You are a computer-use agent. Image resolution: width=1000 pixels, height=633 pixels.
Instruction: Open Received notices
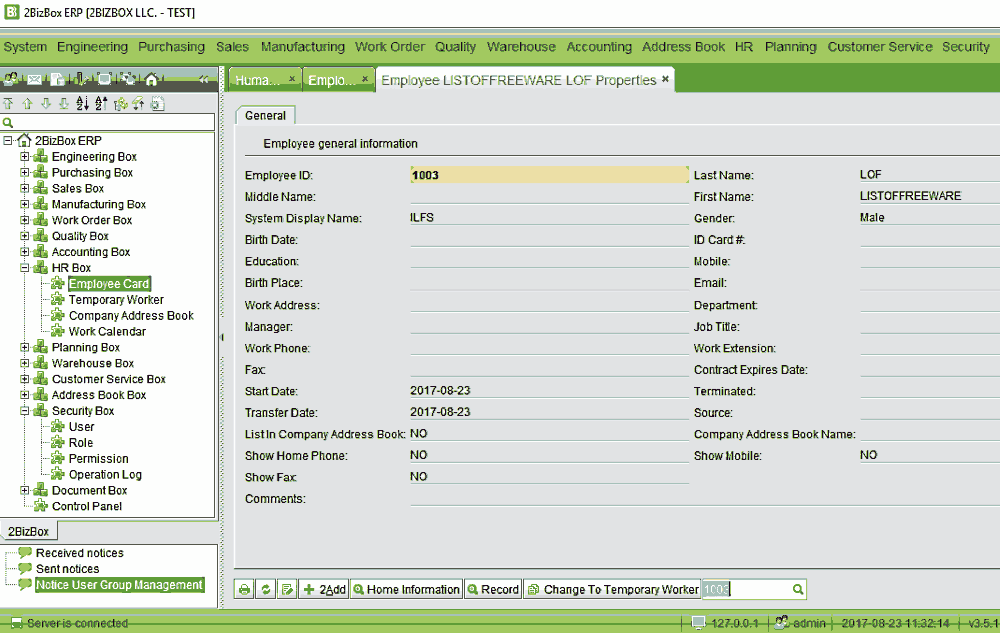point(80,553)
